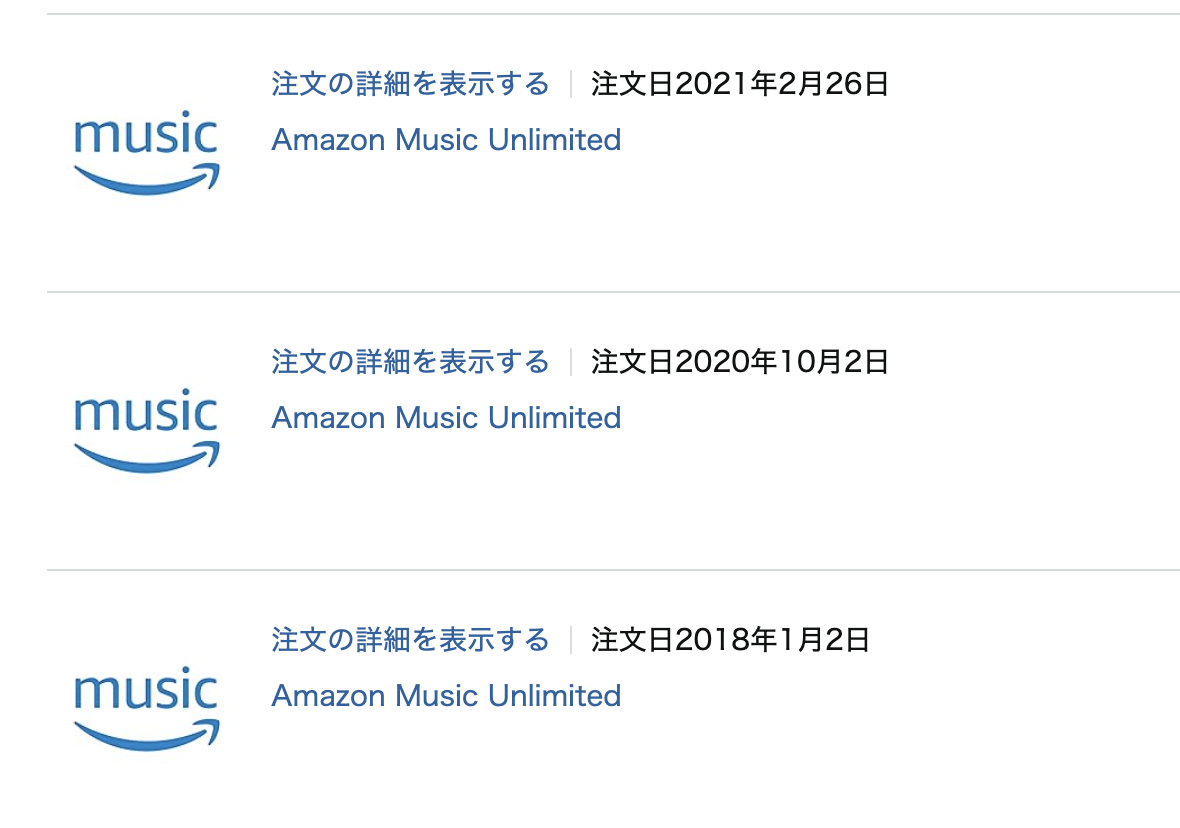Image resolution: width=1180 pixels, height=828 pixels.
Task: Click the order date 注文日2020年10月2日
Action: coord(740,362)
